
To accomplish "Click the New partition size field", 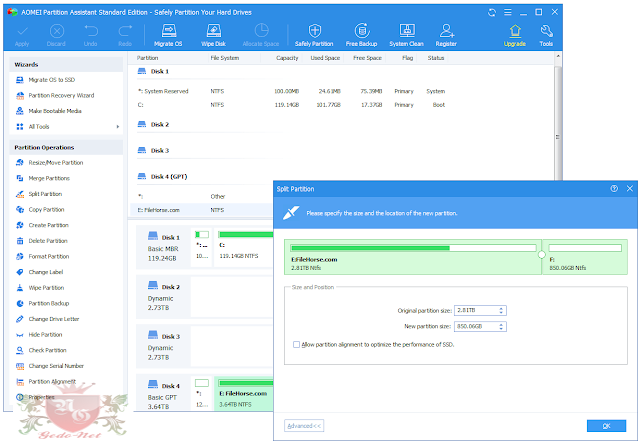I will [x=480, y=327].
